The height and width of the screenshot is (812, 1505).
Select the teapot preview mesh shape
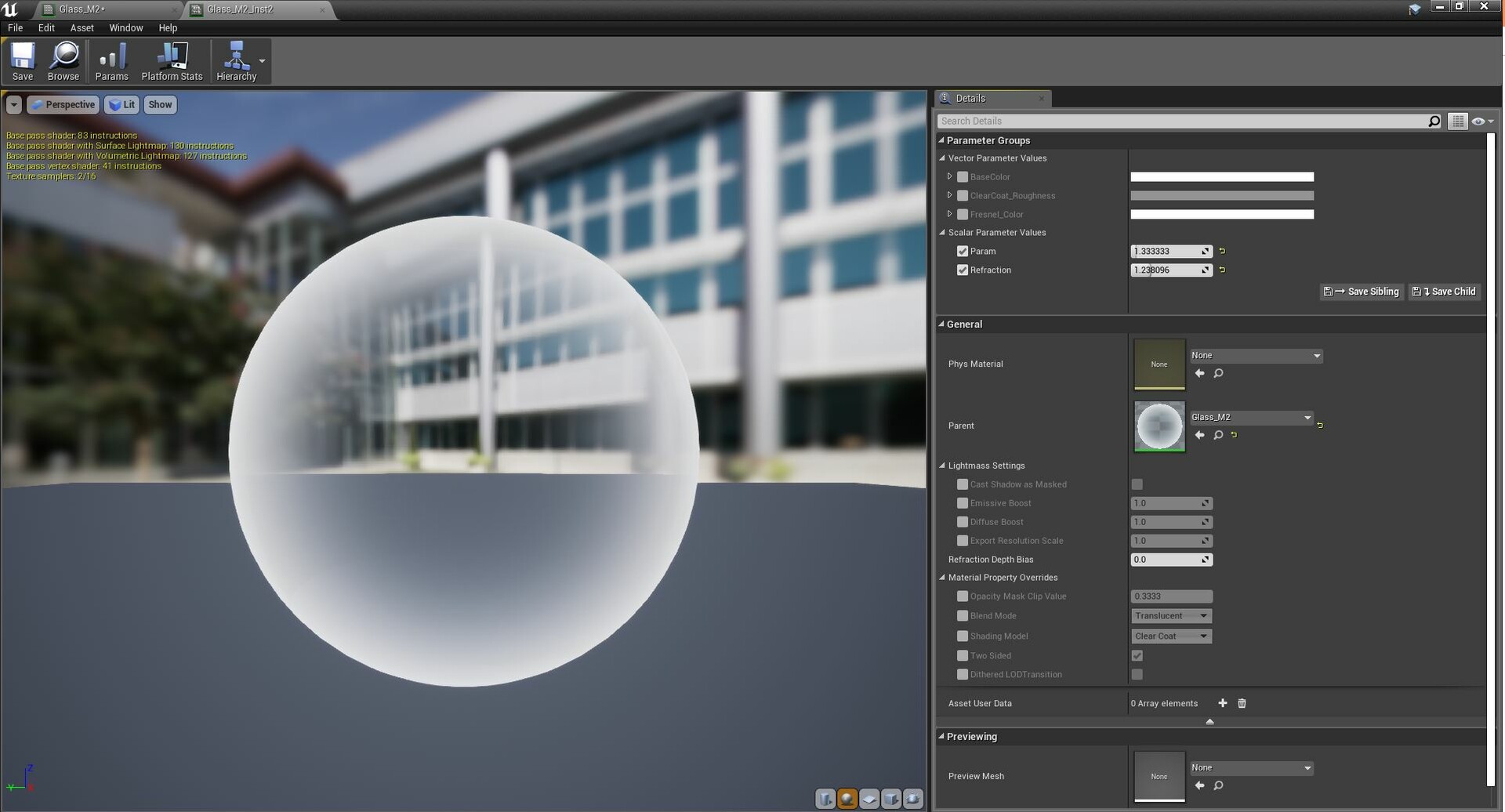tap(913, 799)
